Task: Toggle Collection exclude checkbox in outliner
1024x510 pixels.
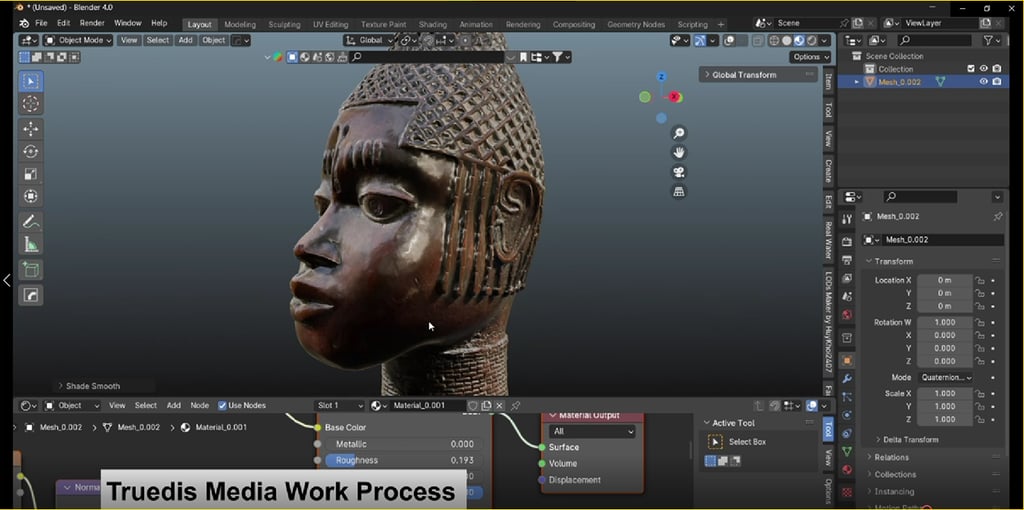Action: (971, 69)
